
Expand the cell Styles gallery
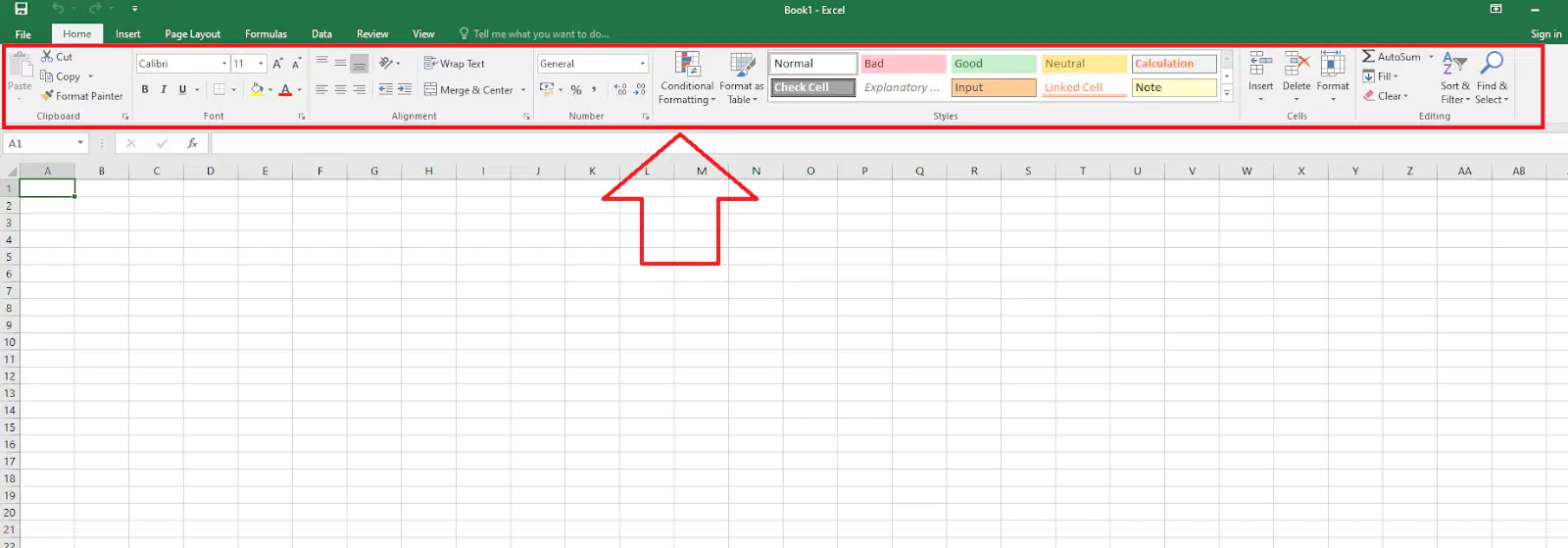tap(1226, 93)
